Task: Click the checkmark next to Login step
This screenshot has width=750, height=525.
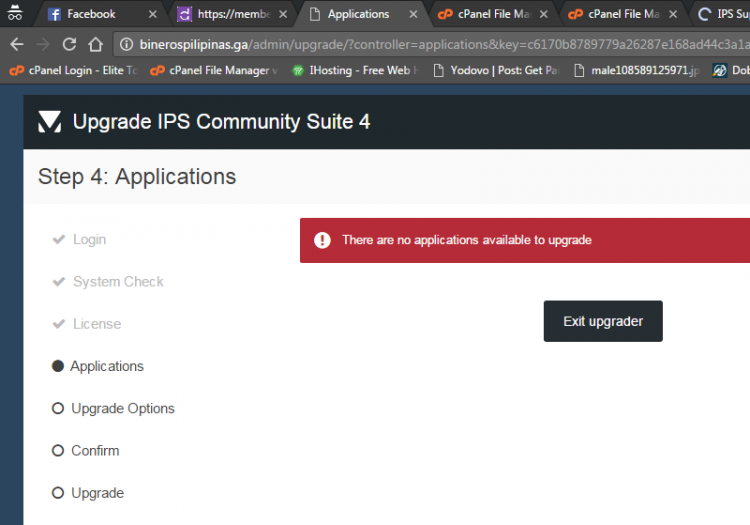Action: pyautogui.click(x=58, y=240)
